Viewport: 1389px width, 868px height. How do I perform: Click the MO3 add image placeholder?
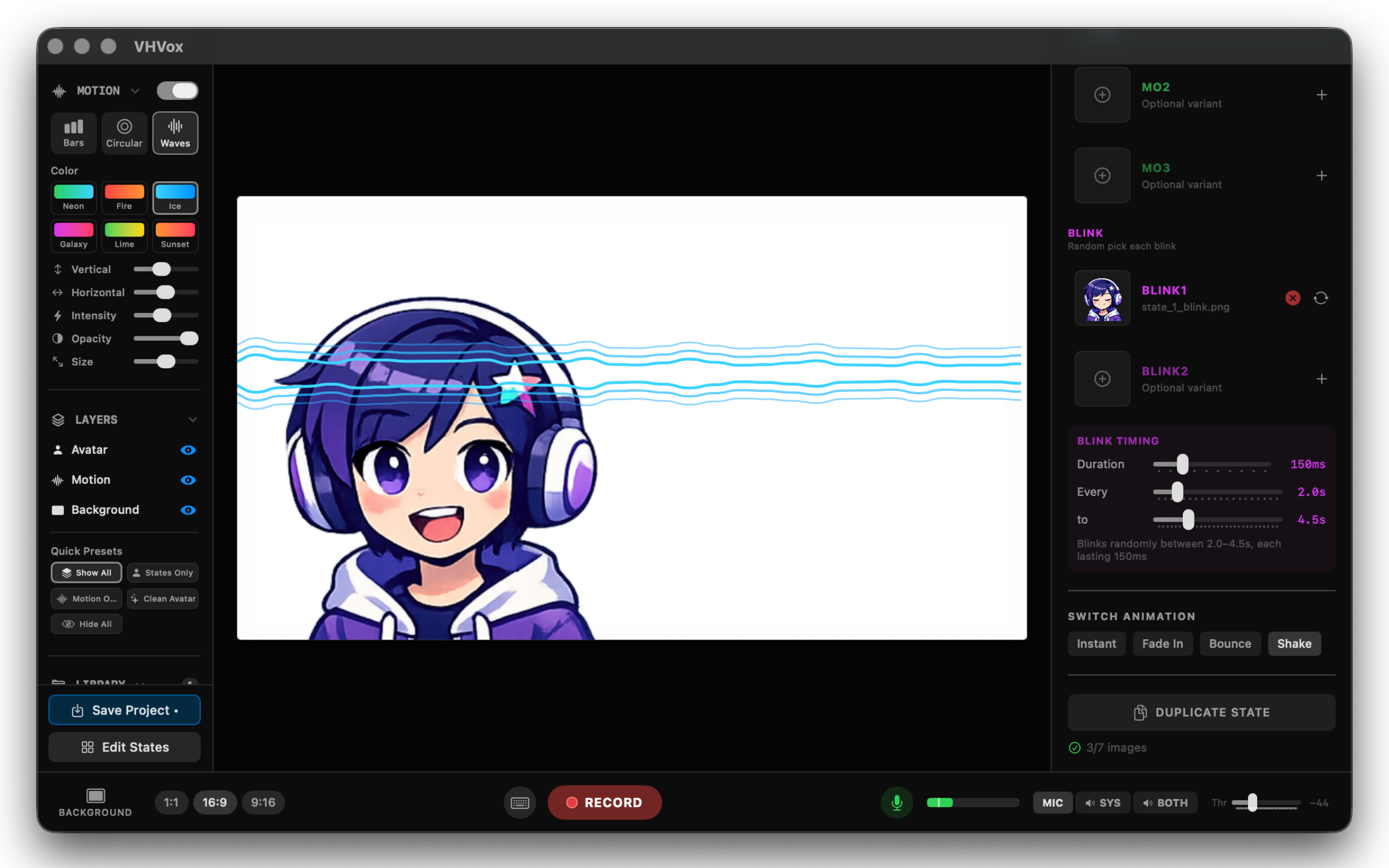click(1102, 176)
